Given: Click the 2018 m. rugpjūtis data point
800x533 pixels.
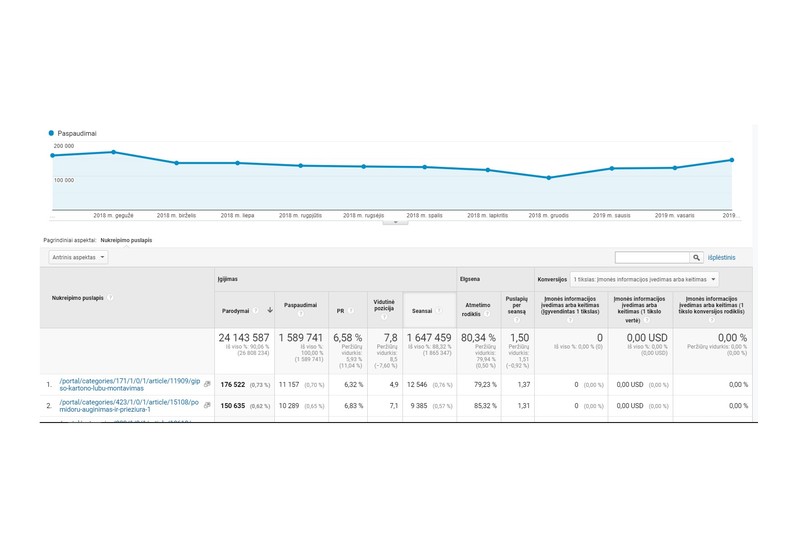Looking at the screenshot, I should [x=301, y=166].
